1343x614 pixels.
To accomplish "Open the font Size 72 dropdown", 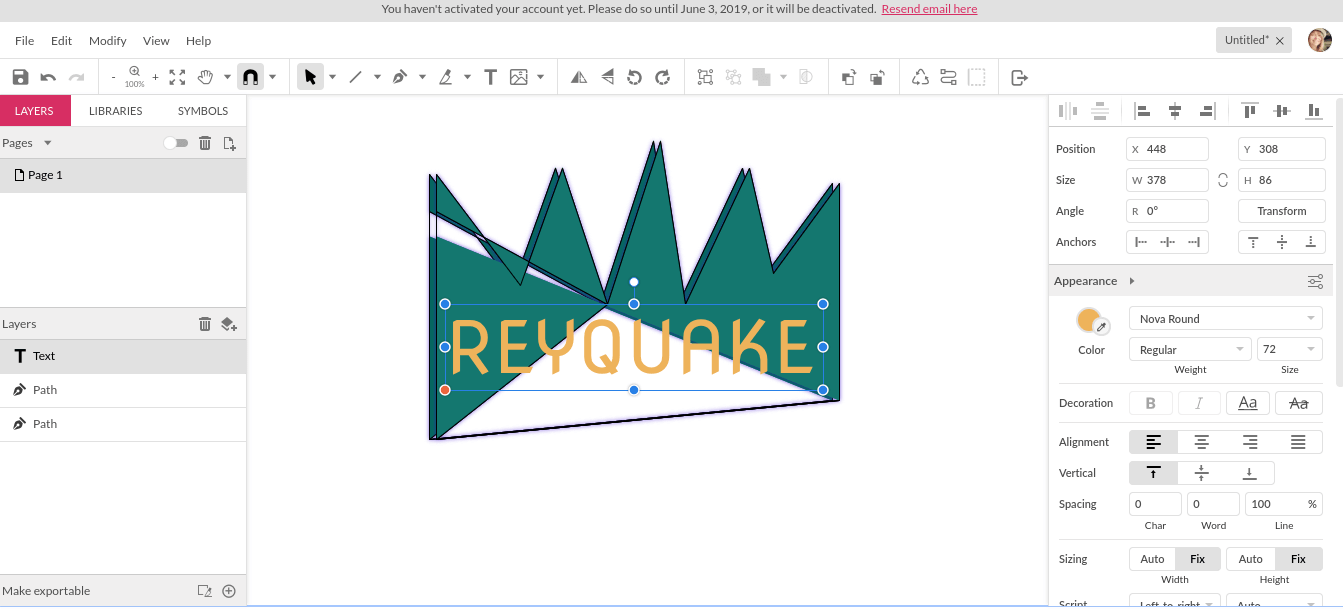I will click(x=1290, y=349).
